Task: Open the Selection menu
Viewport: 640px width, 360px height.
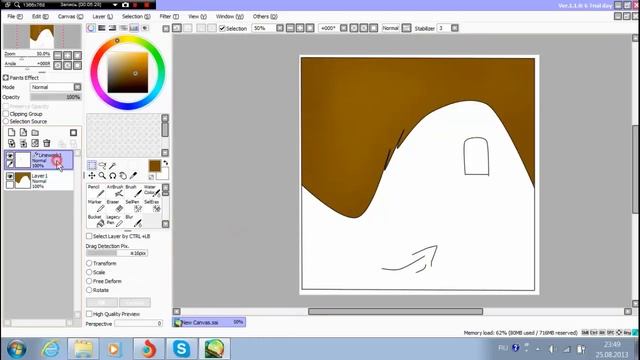Action: pos(136,16)
